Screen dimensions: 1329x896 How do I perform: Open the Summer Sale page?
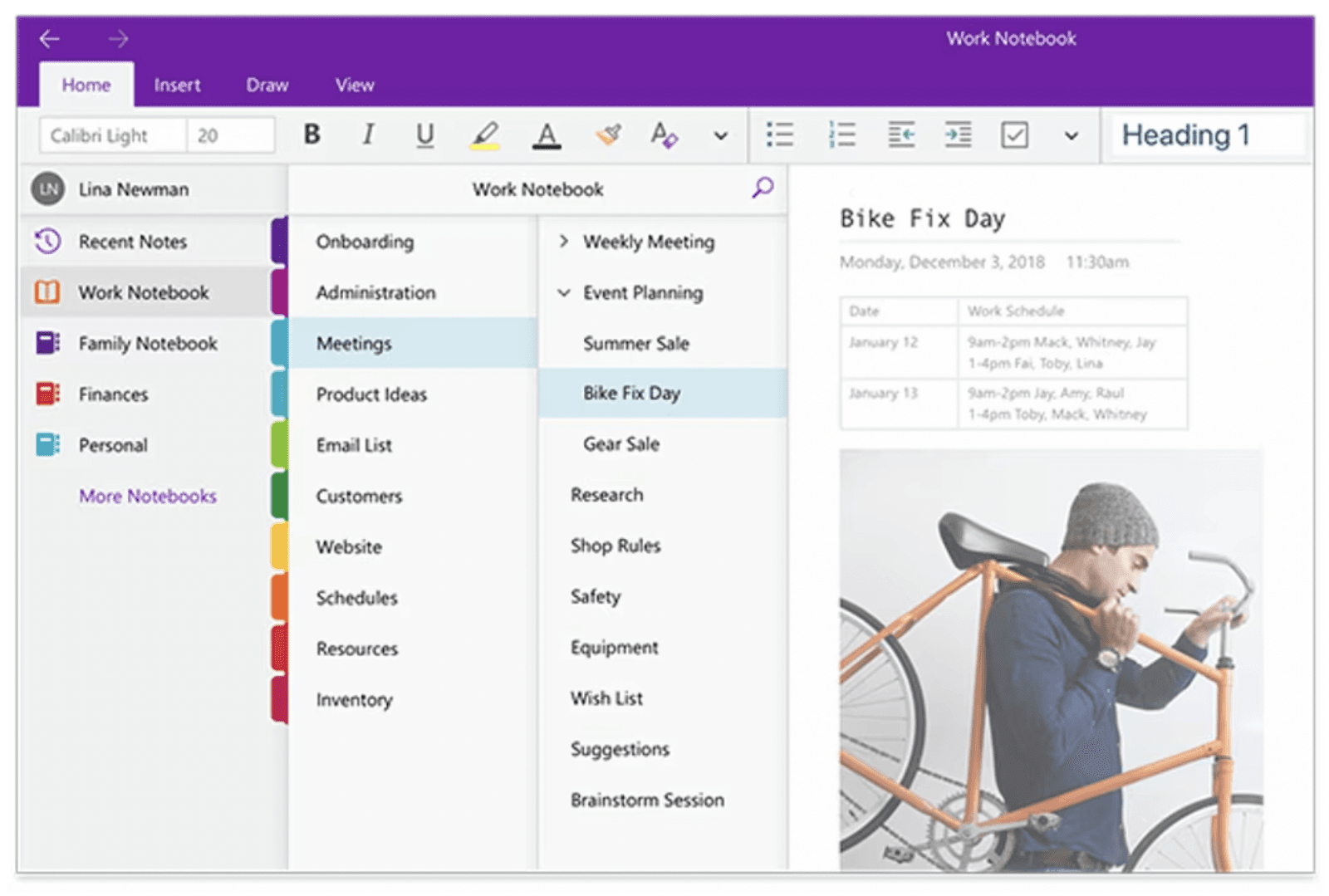click(x=663, y=343)
